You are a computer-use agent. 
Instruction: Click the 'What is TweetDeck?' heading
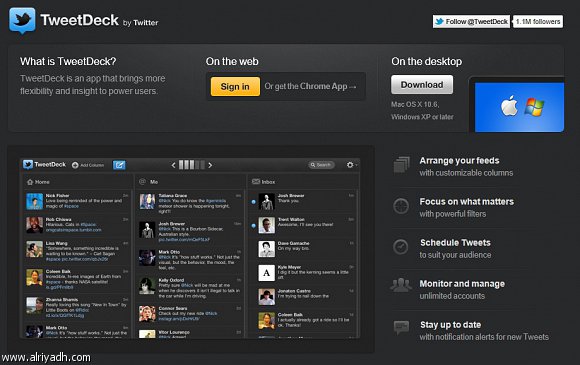click(68, 61)
